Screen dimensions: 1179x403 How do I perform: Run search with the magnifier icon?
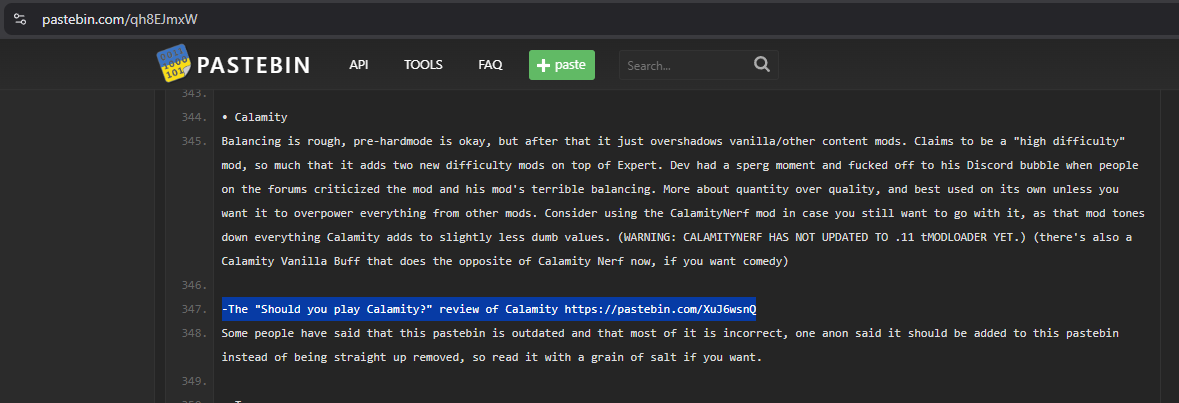coord(762,65)
